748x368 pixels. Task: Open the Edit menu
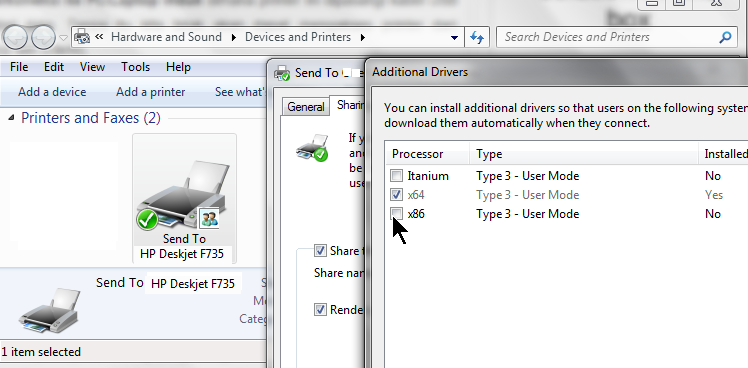click(x=54, y=67)
